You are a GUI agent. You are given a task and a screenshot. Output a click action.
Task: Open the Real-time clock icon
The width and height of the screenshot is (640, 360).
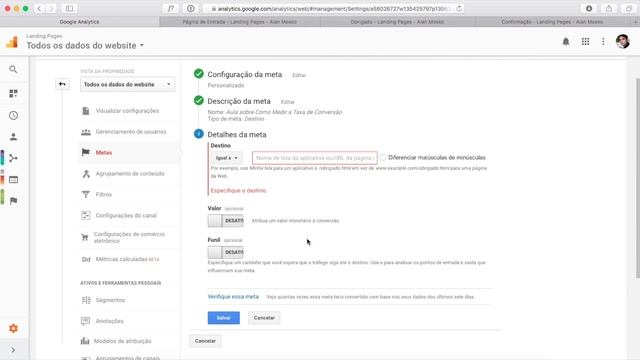coord(13,116)
